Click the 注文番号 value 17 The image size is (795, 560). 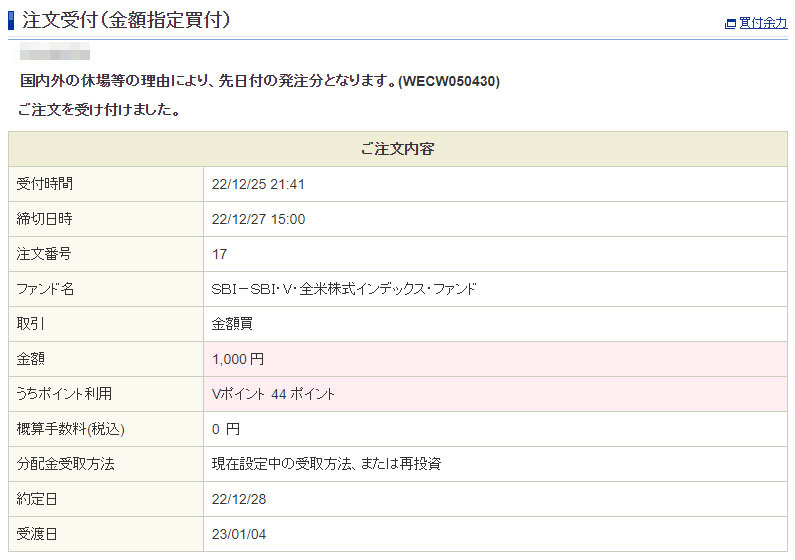(220, 254)
